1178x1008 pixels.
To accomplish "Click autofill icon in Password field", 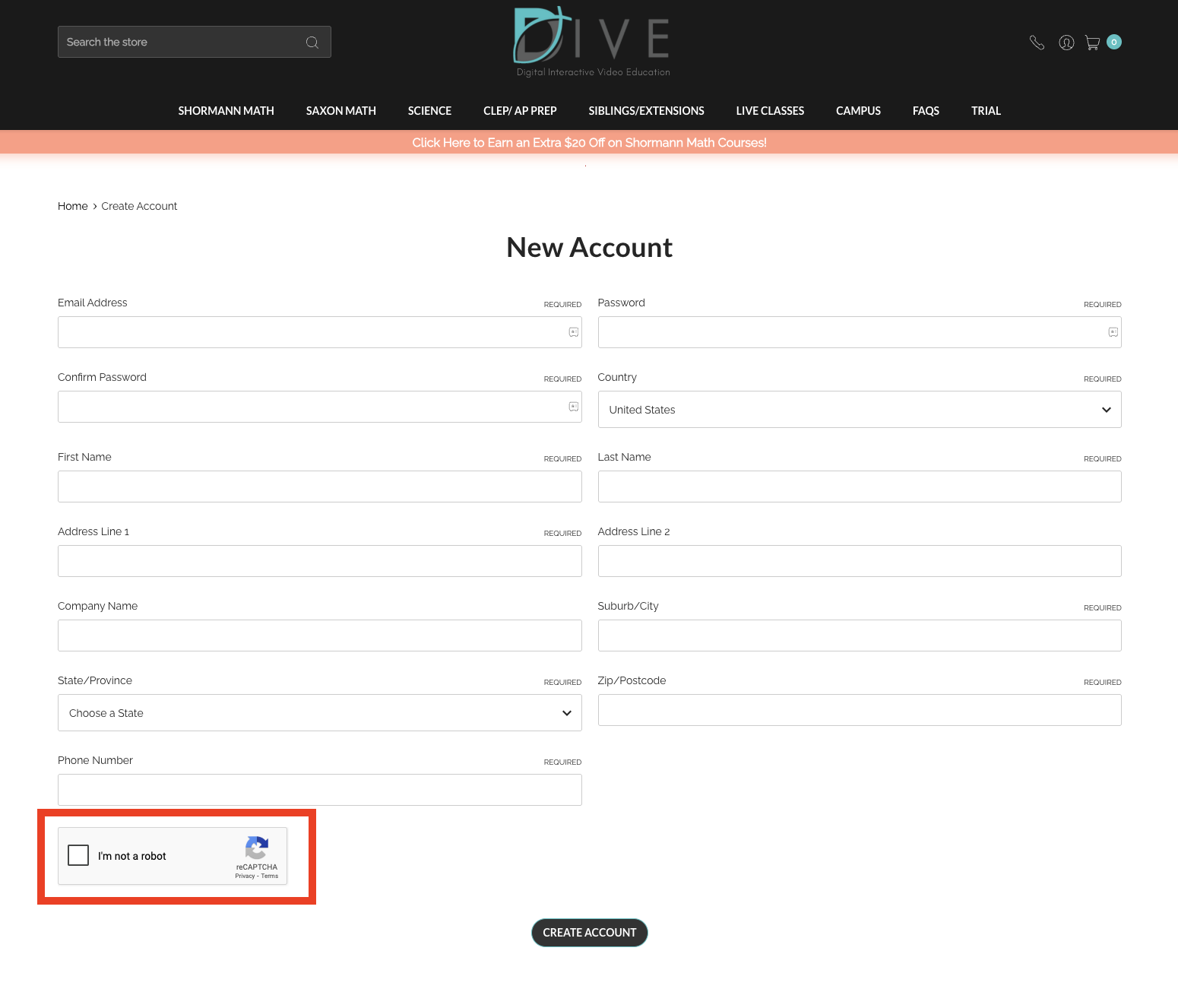I will pos(1113,332).
